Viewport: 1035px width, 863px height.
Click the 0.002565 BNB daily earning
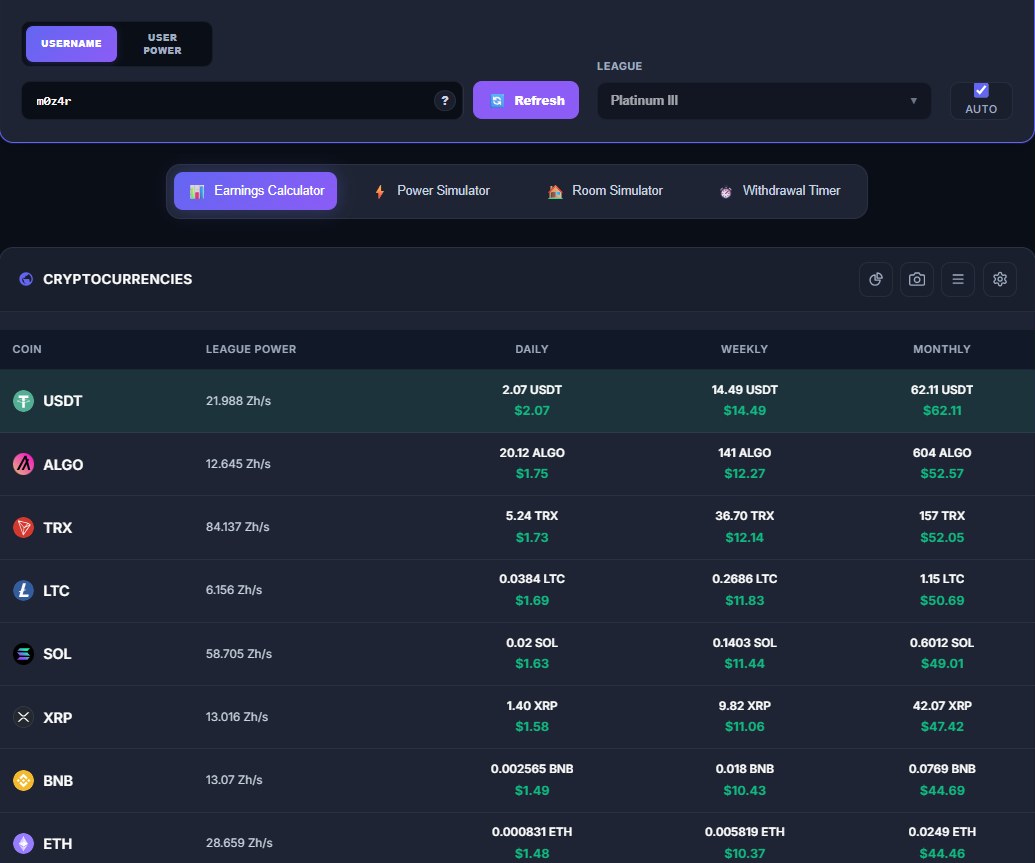(x=532, y=769)
